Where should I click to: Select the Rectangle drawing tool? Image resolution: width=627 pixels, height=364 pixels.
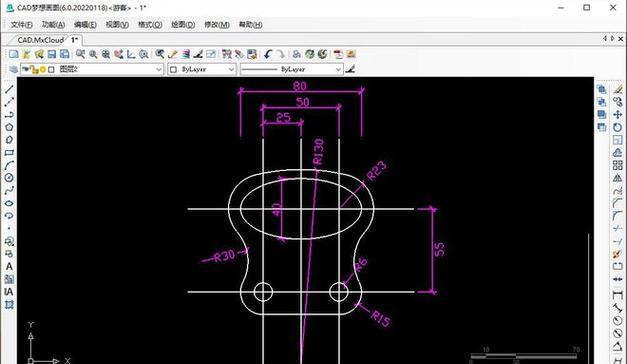(x=9, y=153)
